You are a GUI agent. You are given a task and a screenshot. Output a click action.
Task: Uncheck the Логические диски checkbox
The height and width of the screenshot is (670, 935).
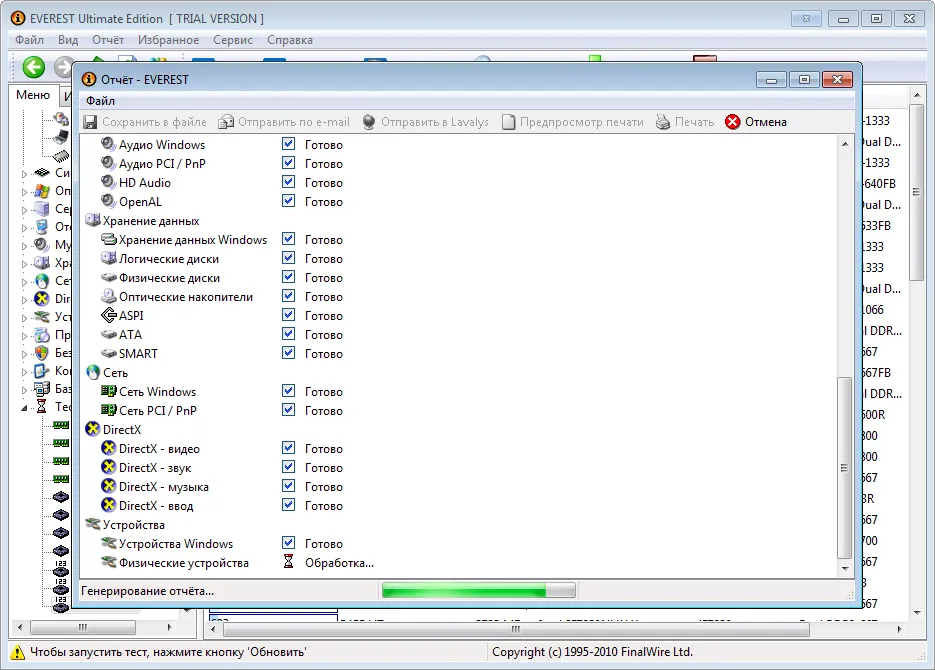pos(288,259)
